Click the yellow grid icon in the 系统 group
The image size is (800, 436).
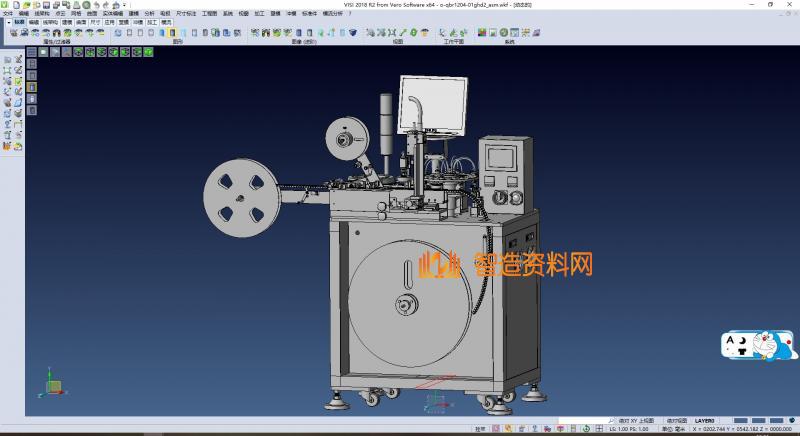point(526,33)
